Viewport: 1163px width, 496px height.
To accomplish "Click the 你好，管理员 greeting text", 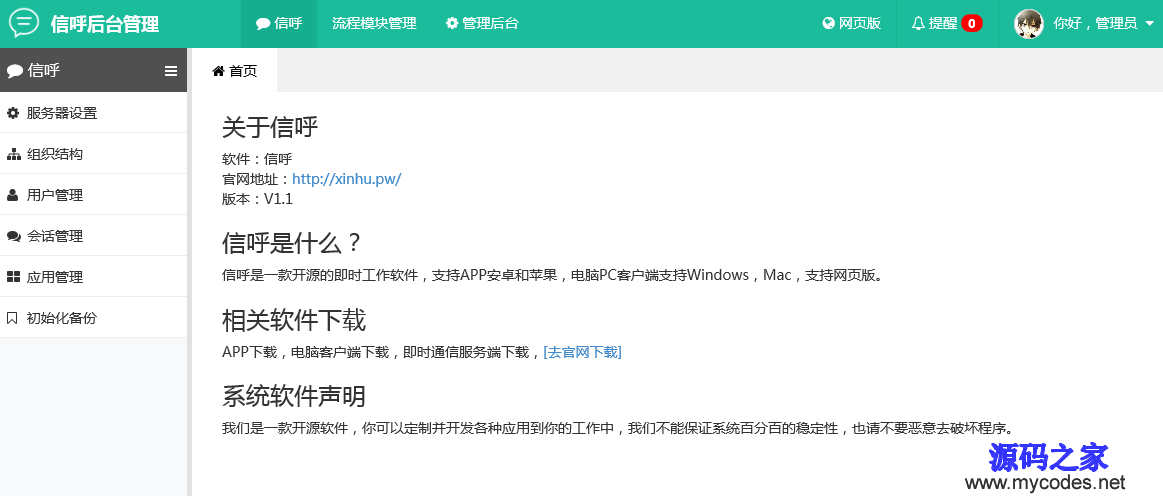I will click(x=1095, y=24).
